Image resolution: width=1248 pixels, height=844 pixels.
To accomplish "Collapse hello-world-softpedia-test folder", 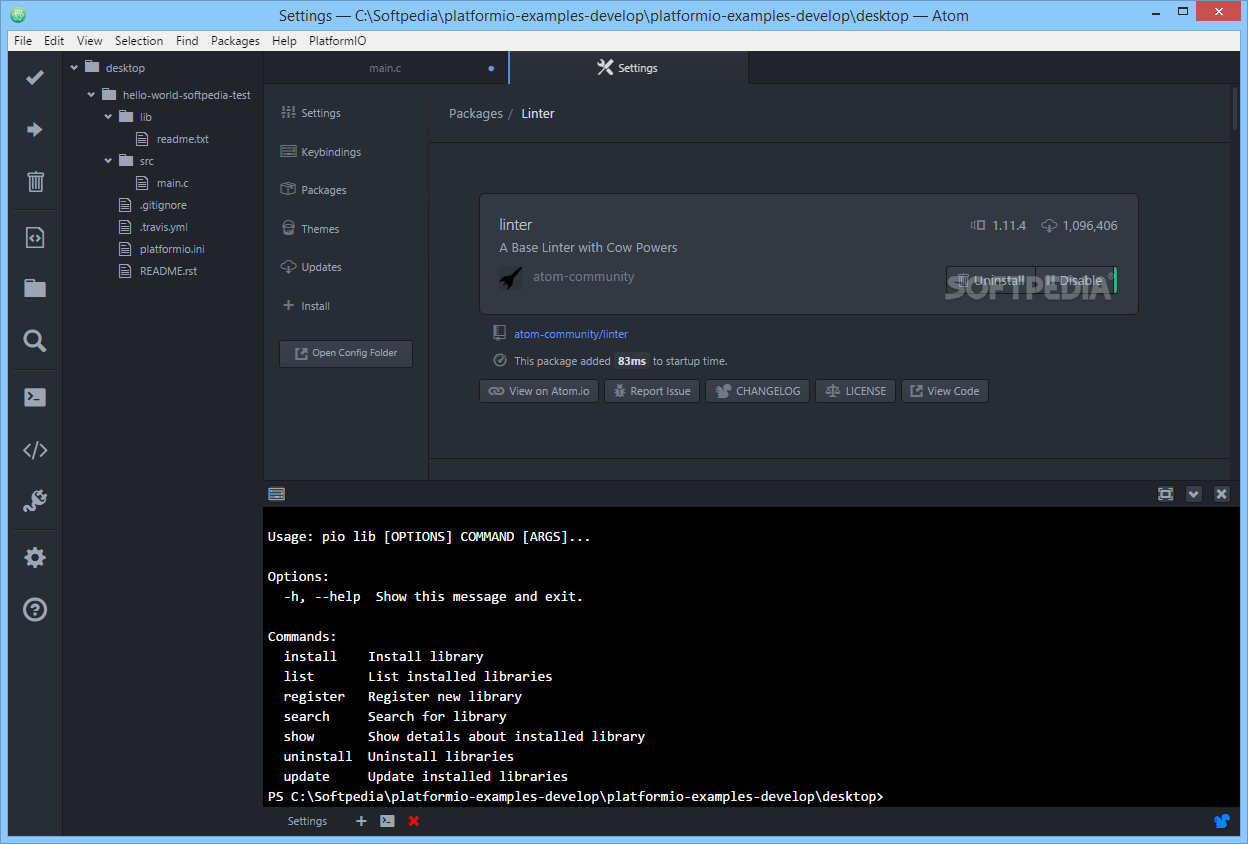I will tap(91, 95).
